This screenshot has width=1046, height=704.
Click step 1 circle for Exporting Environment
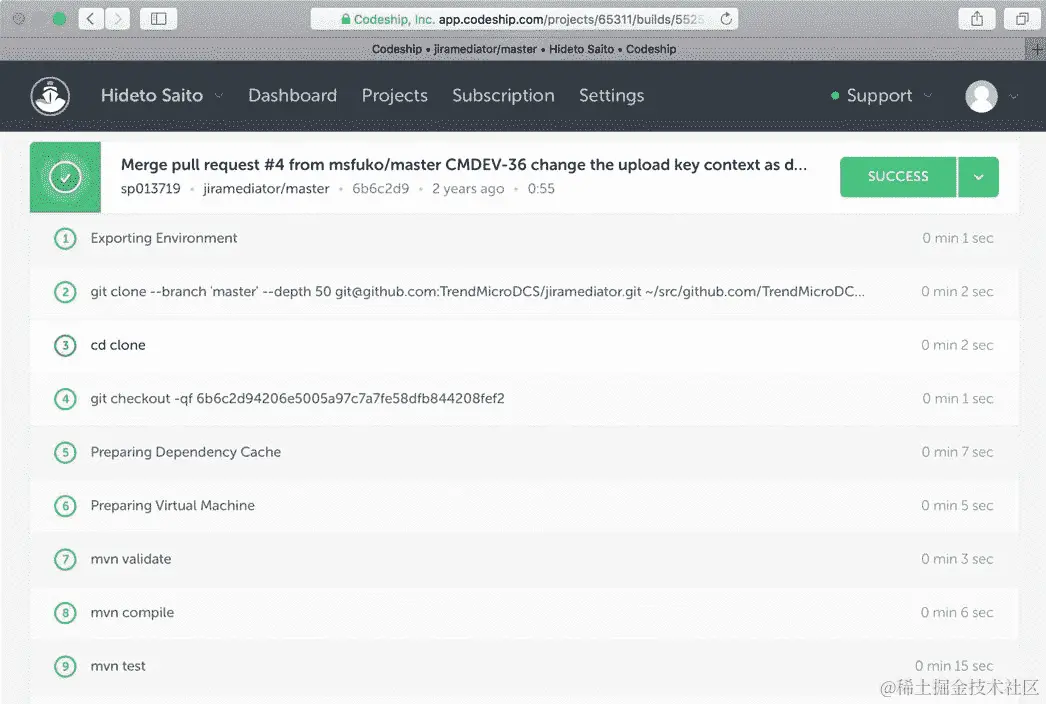point(65,238)
